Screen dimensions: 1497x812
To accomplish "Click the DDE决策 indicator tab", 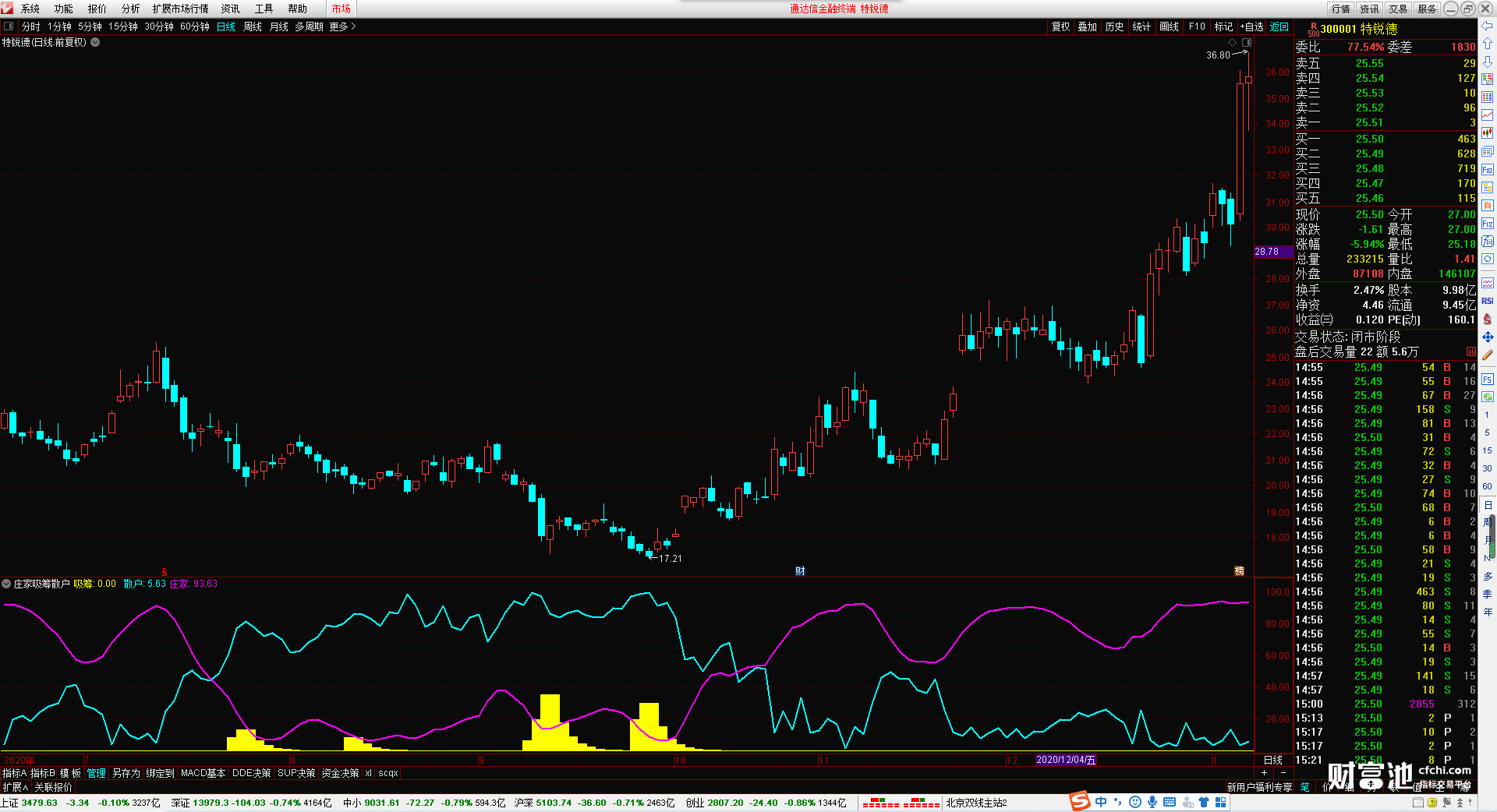I will coord(252,773).
